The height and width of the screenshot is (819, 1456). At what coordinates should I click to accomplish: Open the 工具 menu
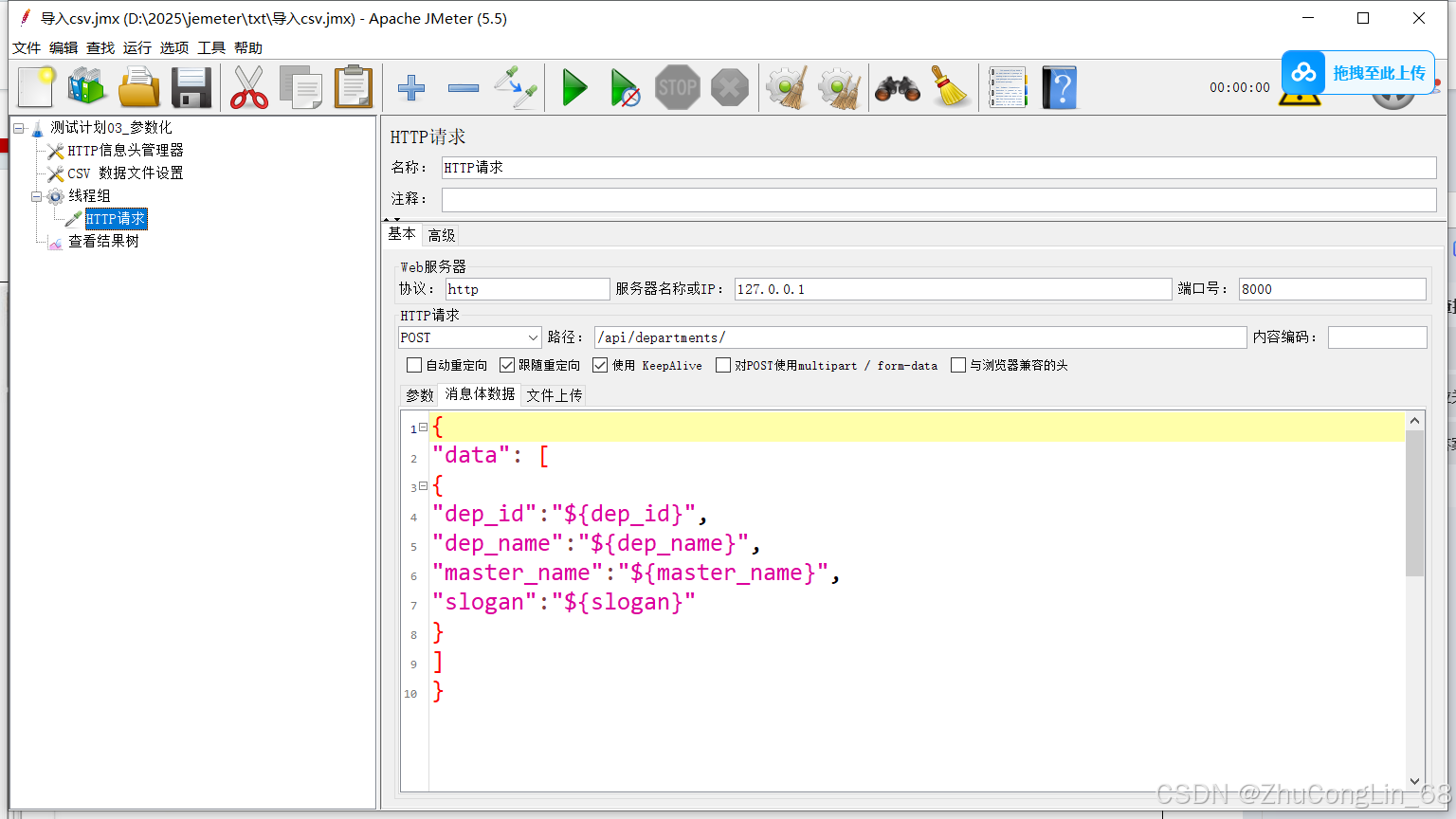pos(211,48)
